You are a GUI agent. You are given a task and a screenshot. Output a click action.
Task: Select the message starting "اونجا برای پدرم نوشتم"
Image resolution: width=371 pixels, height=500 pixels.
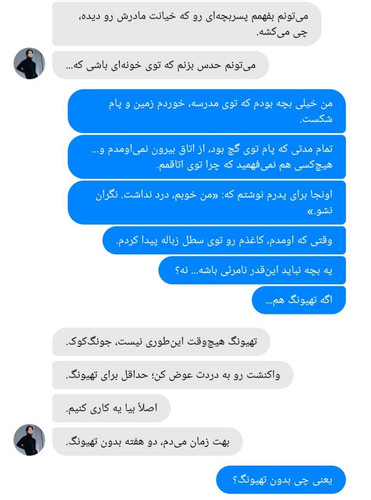(x=207, y=202)
